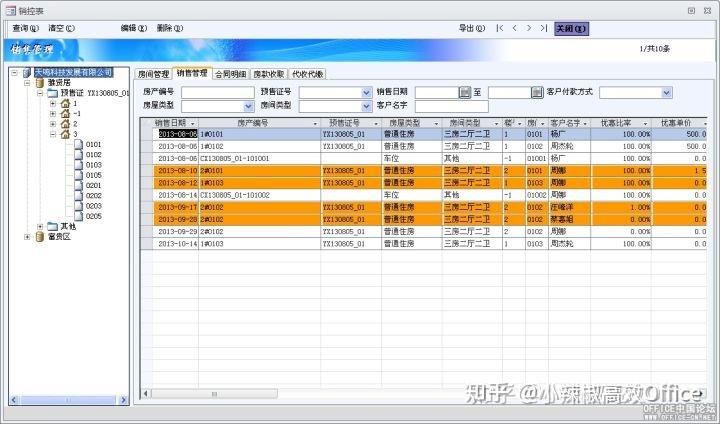Click the 导出 button
The width and height of the screenshot is (720, 424).
click(x=472, y=28)
